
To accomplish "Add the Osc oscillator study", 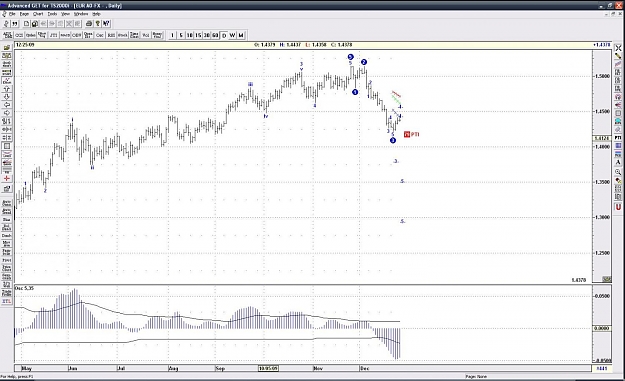I will [100, 35].
